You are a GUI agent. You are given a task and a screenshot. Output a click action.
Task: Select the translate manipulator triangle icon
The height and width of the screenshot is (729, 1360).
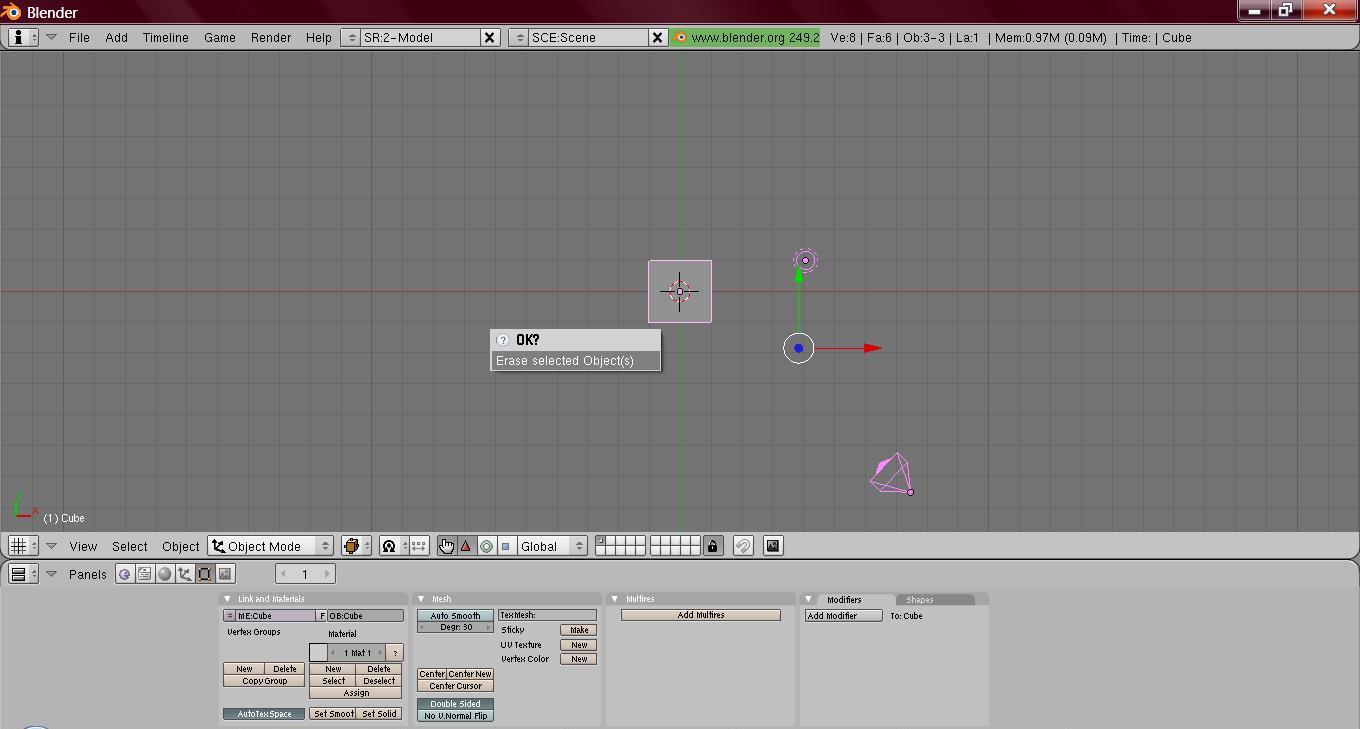(x=466, y=546)
